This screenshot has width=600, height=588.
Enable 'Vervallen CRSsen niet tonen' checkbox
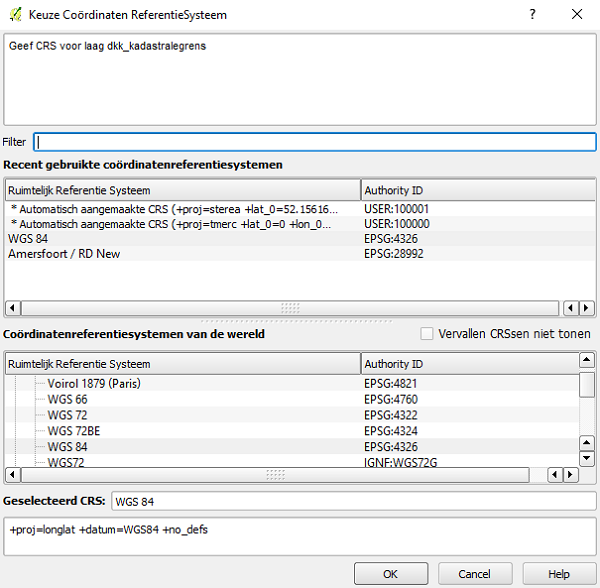coord(428,334)
